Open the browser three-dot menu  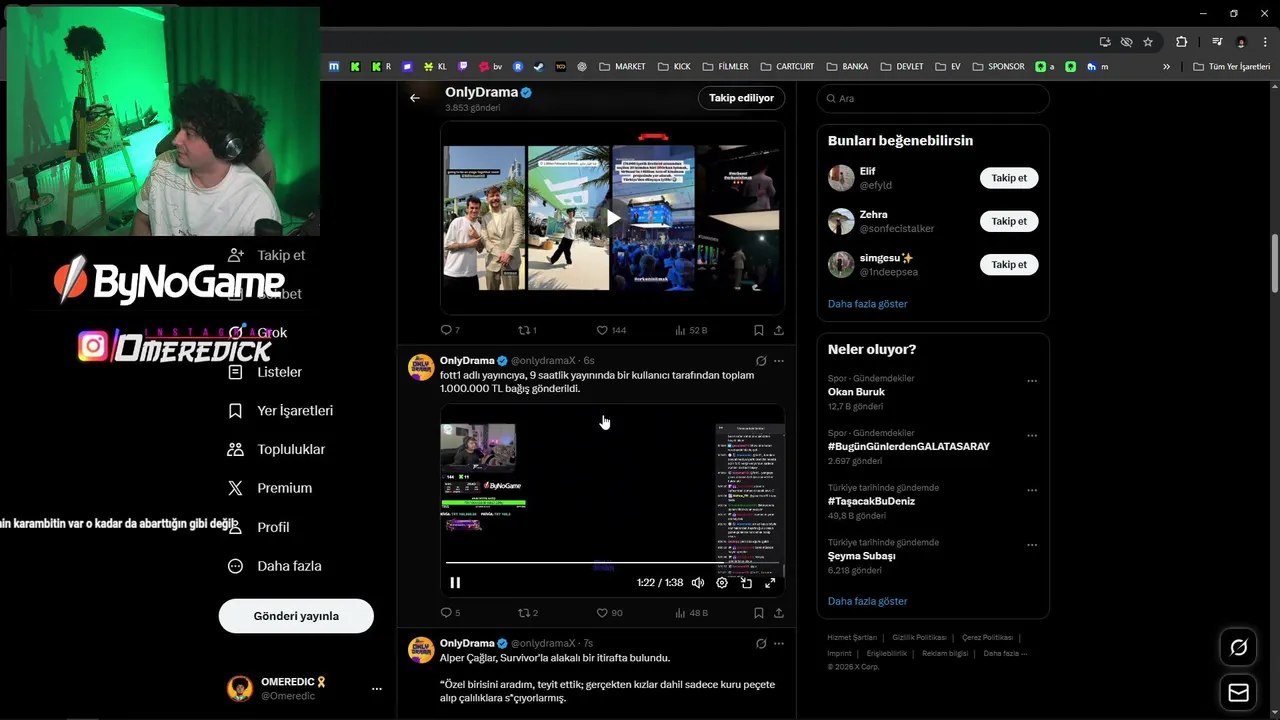point(1264,42)
